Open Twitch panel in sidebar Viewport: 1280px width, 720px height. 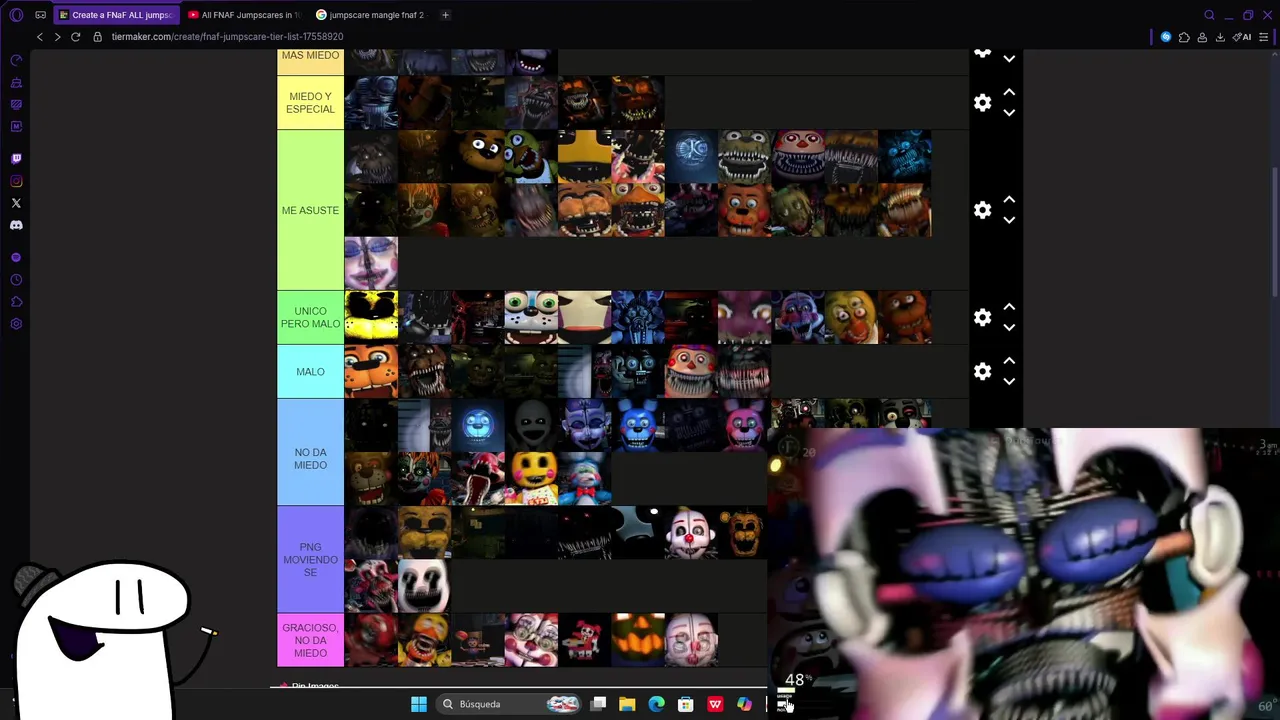[16, 158]
